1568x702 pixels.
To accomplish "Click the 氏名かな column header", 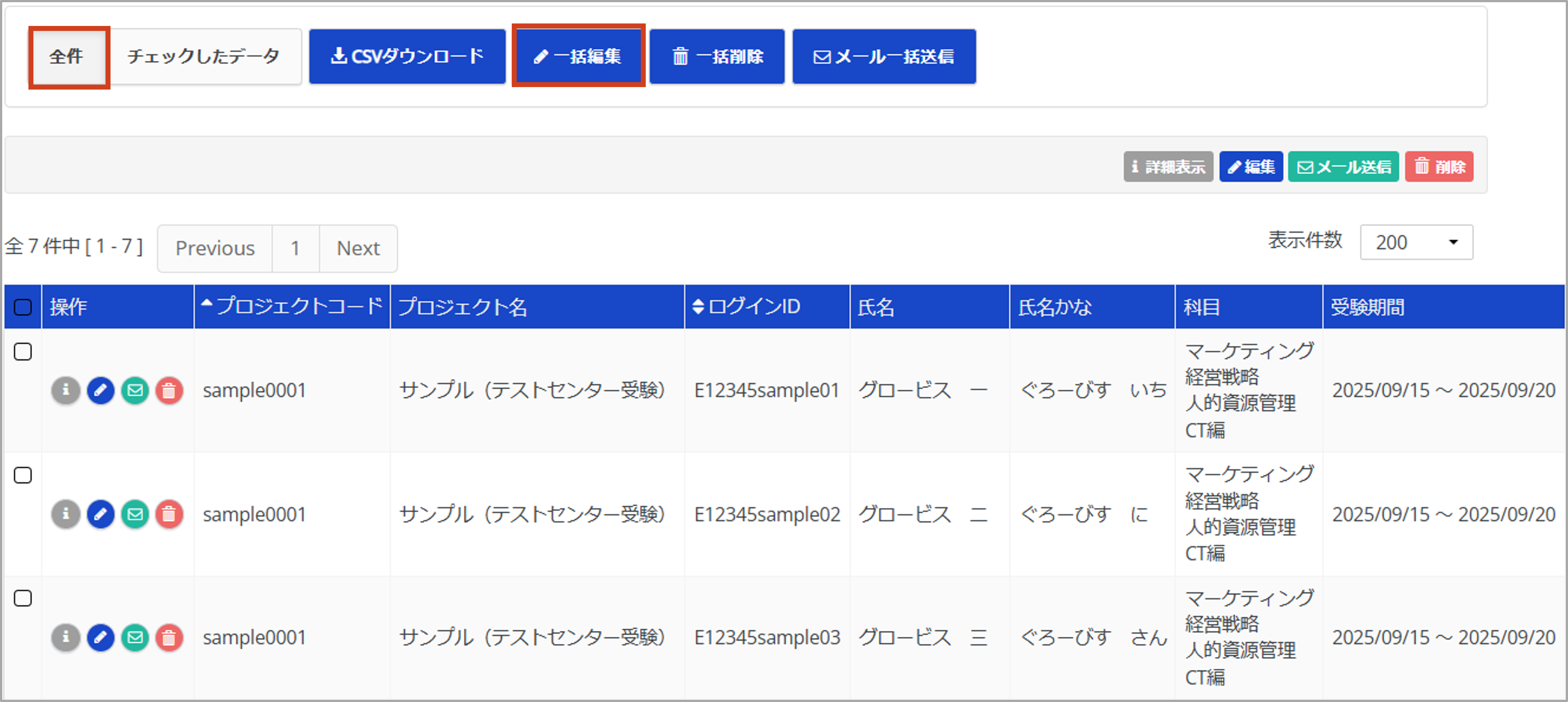I will coord(1092,306).
